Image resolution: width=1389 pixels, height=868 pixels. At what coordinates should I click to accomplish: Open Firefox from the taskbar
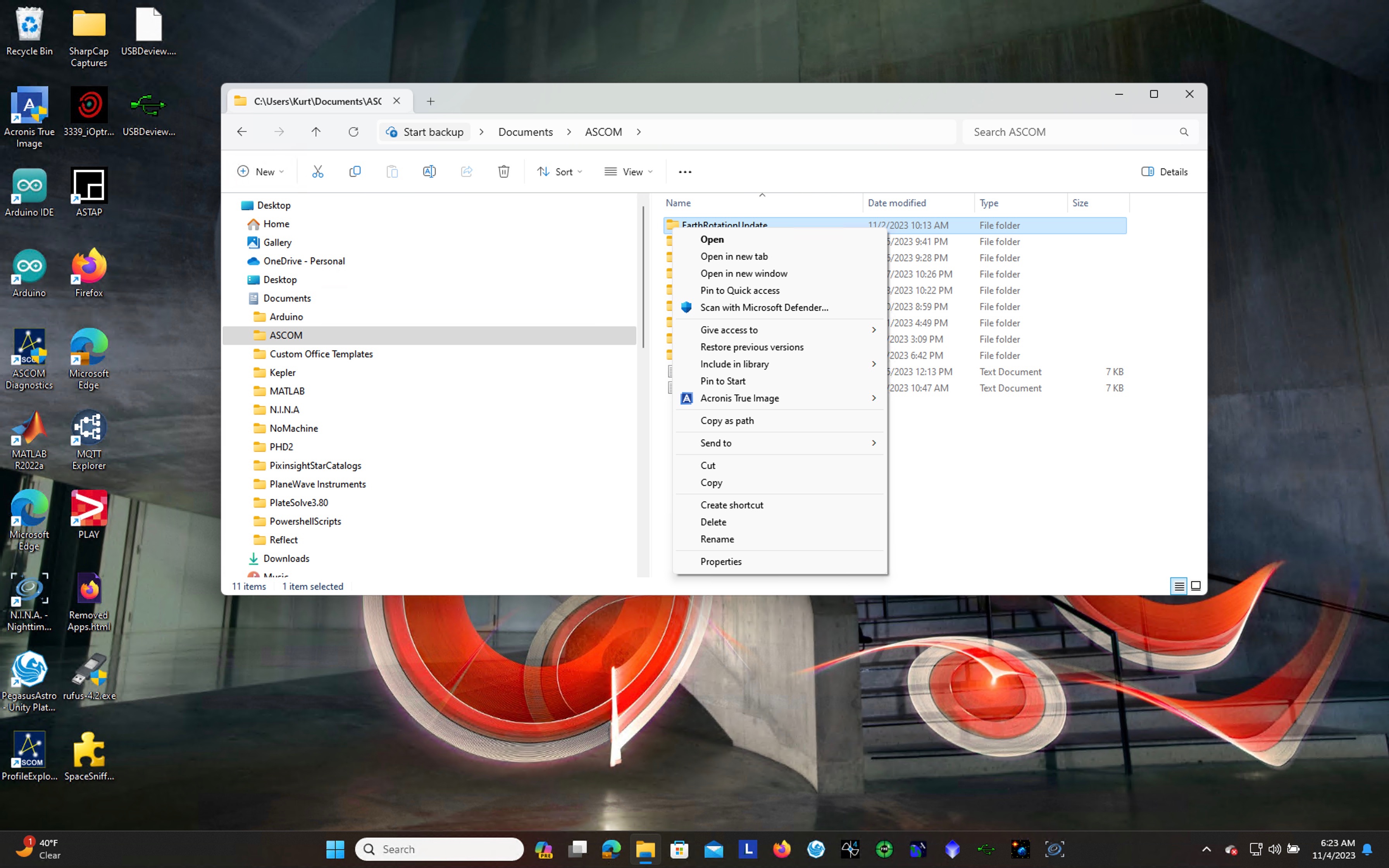tap(781, 849)
